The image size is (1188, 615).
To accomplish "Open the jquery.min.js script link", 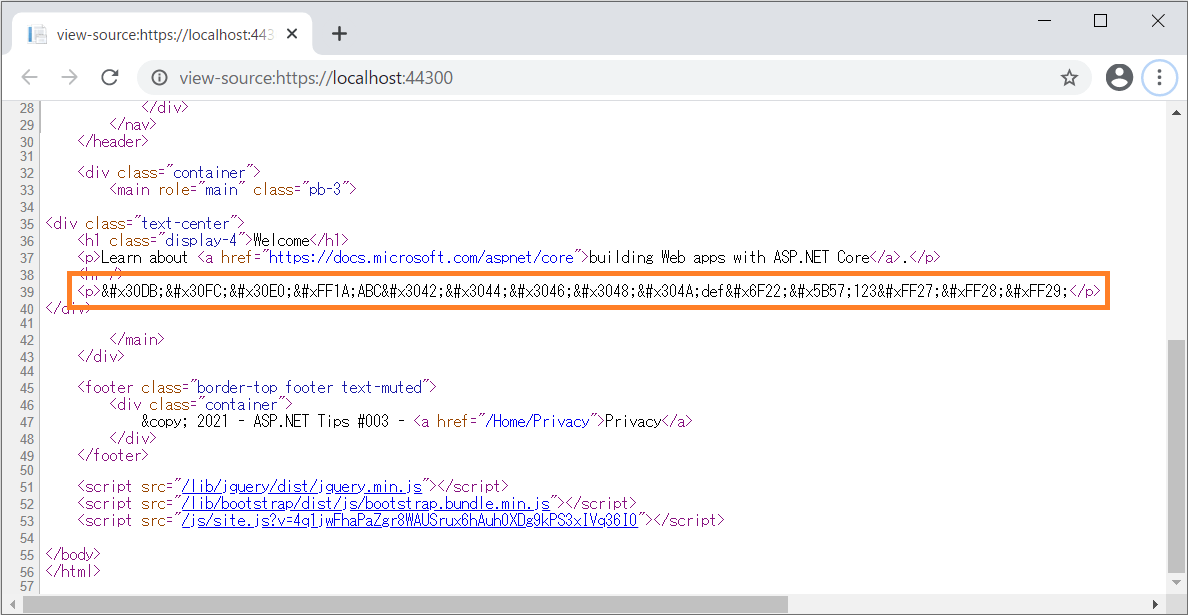I will [x=300, y=486].
